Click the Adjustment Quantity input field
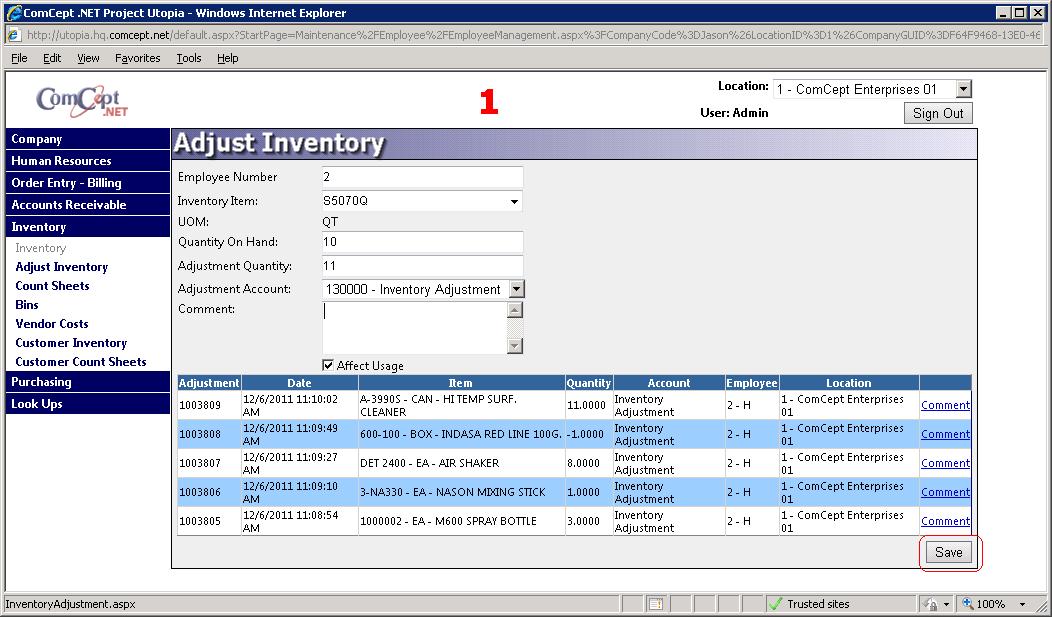Image resolution: width=1052 pixels, height=617 pixels. click(422, 266)
